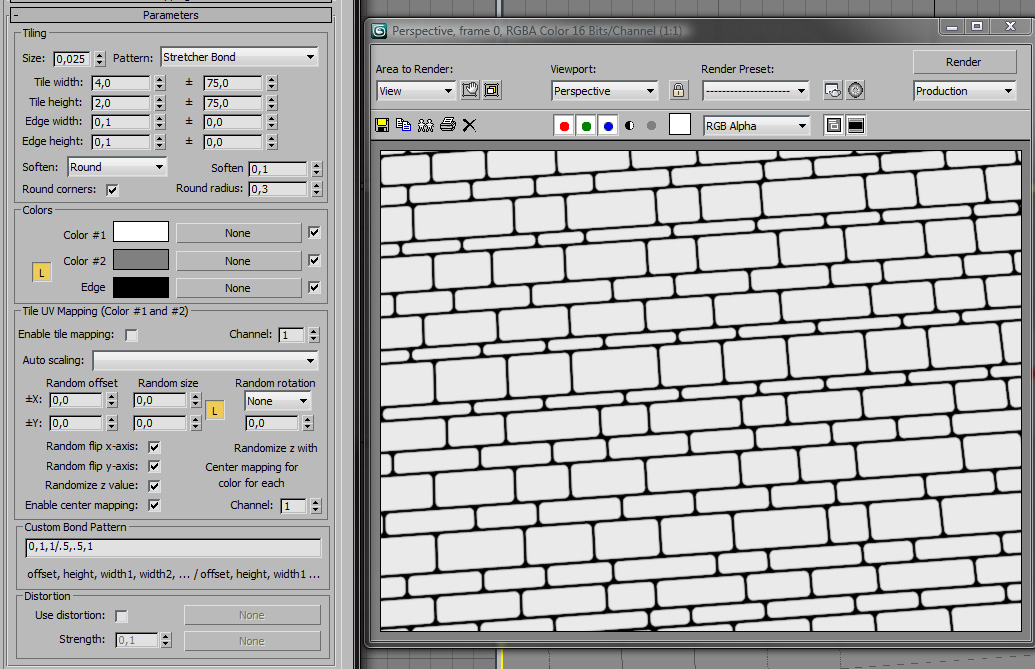Show the alpha channel display

point(630,125)
